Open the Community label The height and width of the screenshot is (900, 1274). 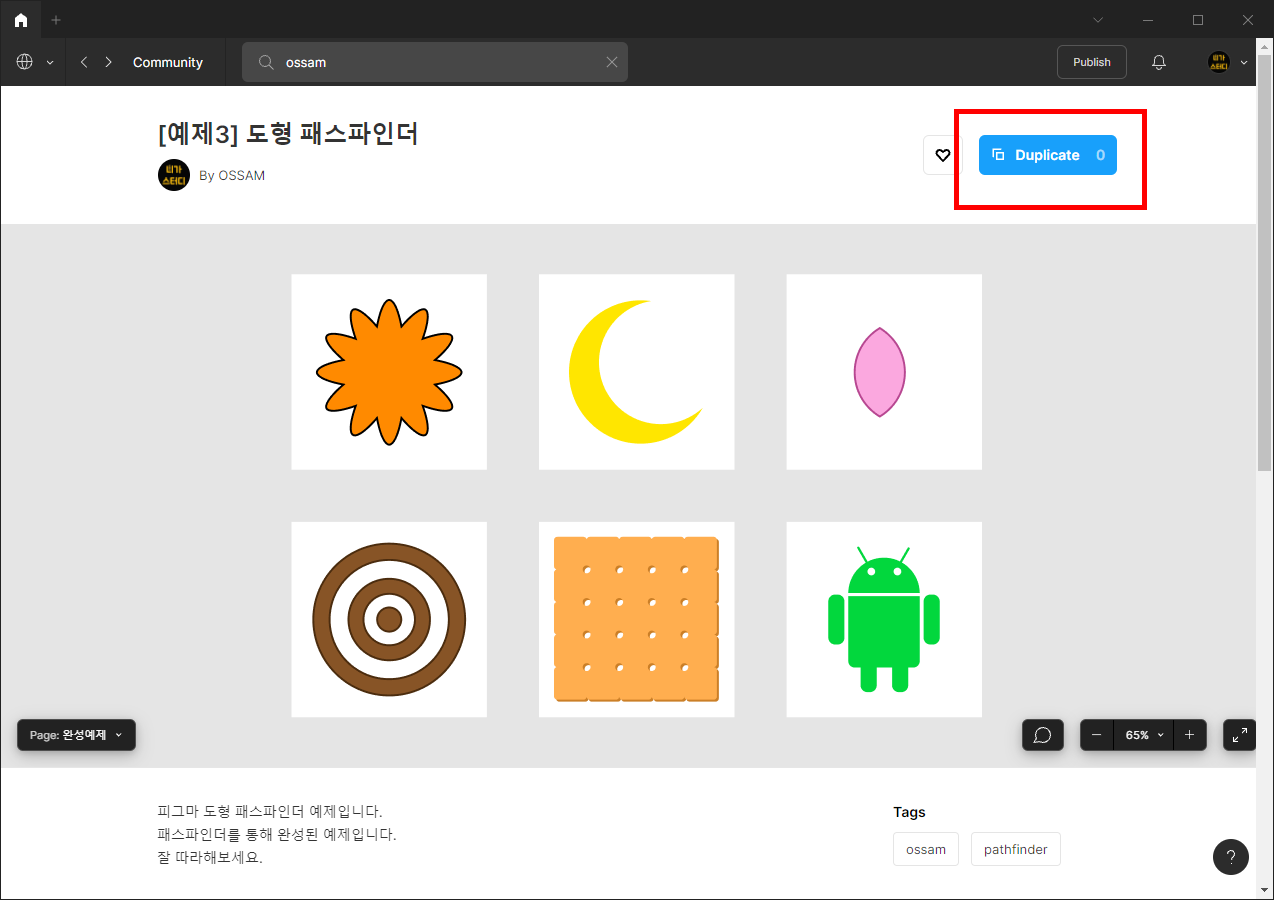168,62
